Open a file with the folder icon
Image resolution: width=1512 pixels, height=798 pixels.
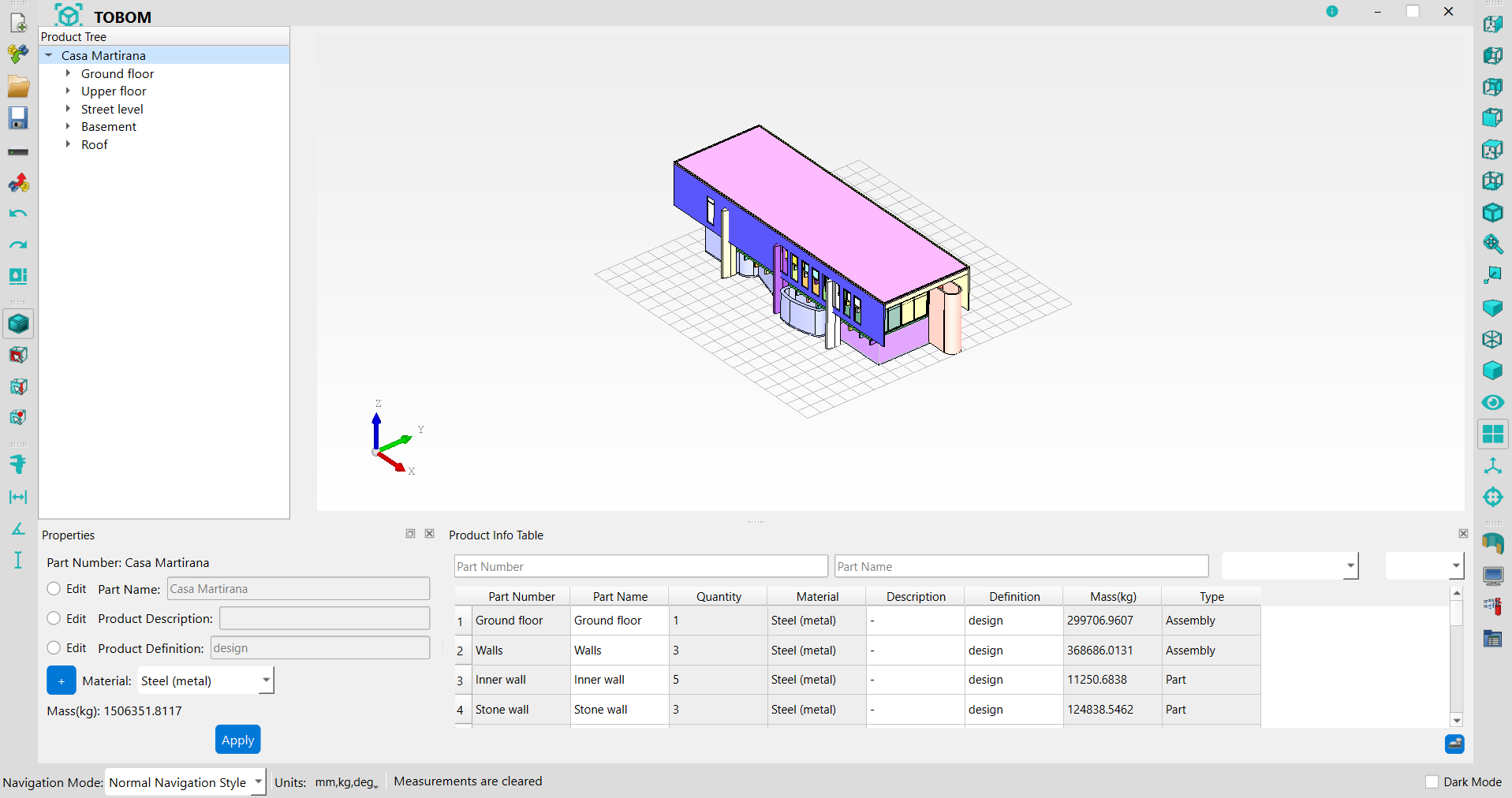click(x=18, y=86)
